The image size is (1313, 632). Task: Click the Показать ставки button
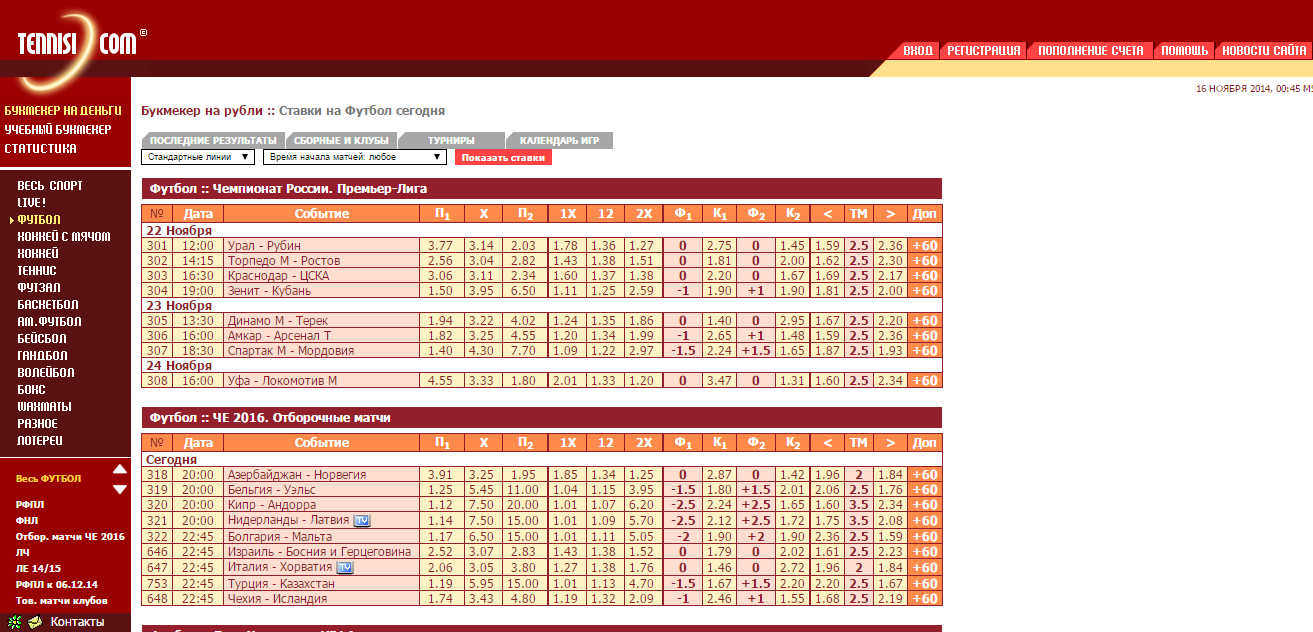coord(503,157)
